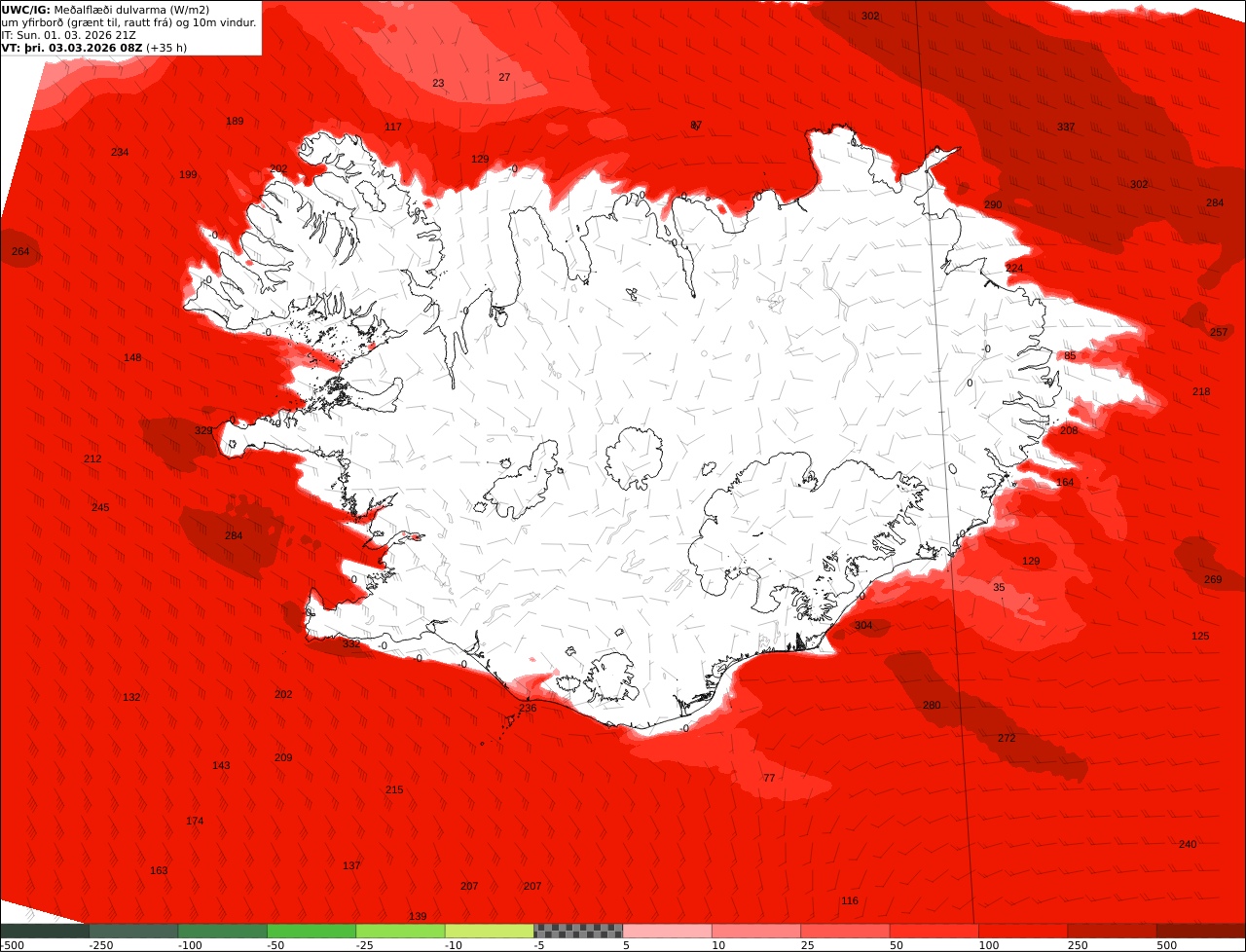Click the -500 to -250 legend color box
1246x952 pixels.
tap(45, 931)
